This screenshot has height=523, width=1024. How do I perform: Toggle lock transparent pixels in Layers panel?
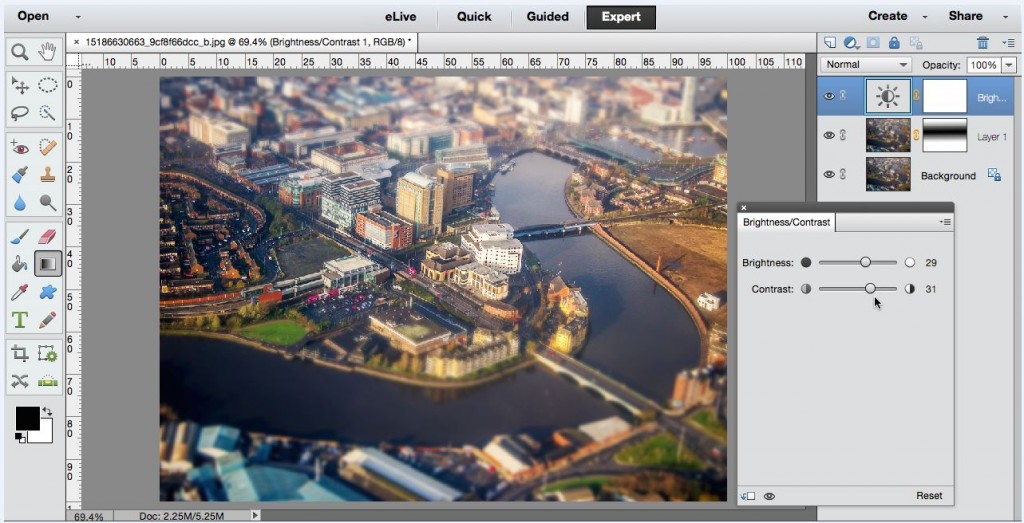(916, 43)
